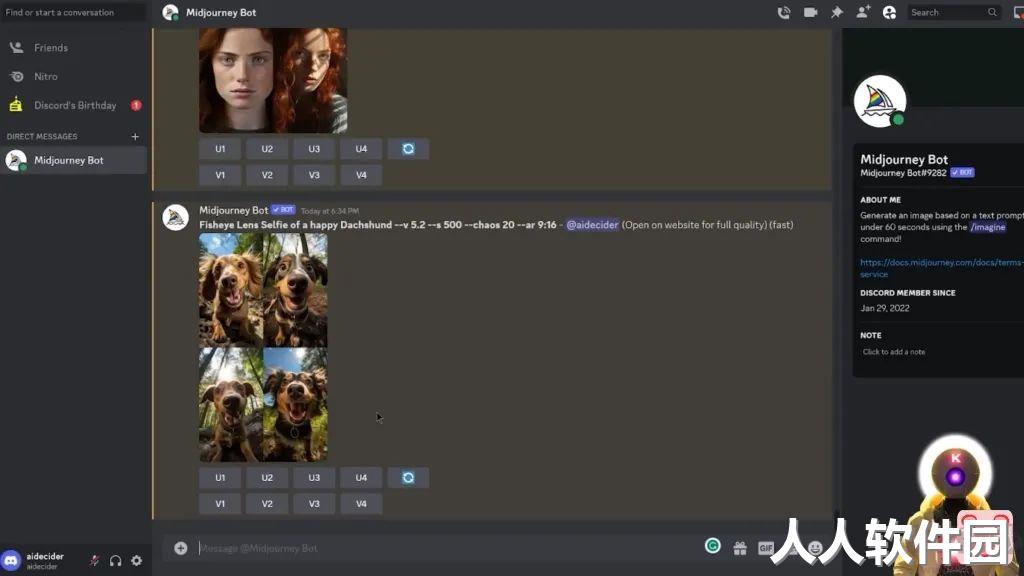Start a voice call with Midjourney Bot
The width and height of the screenshot is (1024, 576).
coord(784,12)
